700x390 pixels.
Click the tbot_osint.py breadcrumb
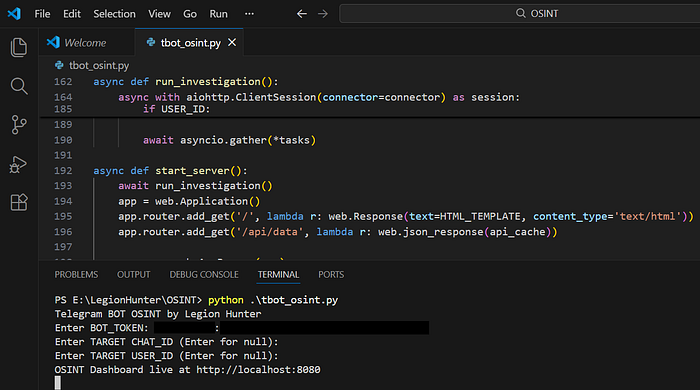click(x=99, y=66)
